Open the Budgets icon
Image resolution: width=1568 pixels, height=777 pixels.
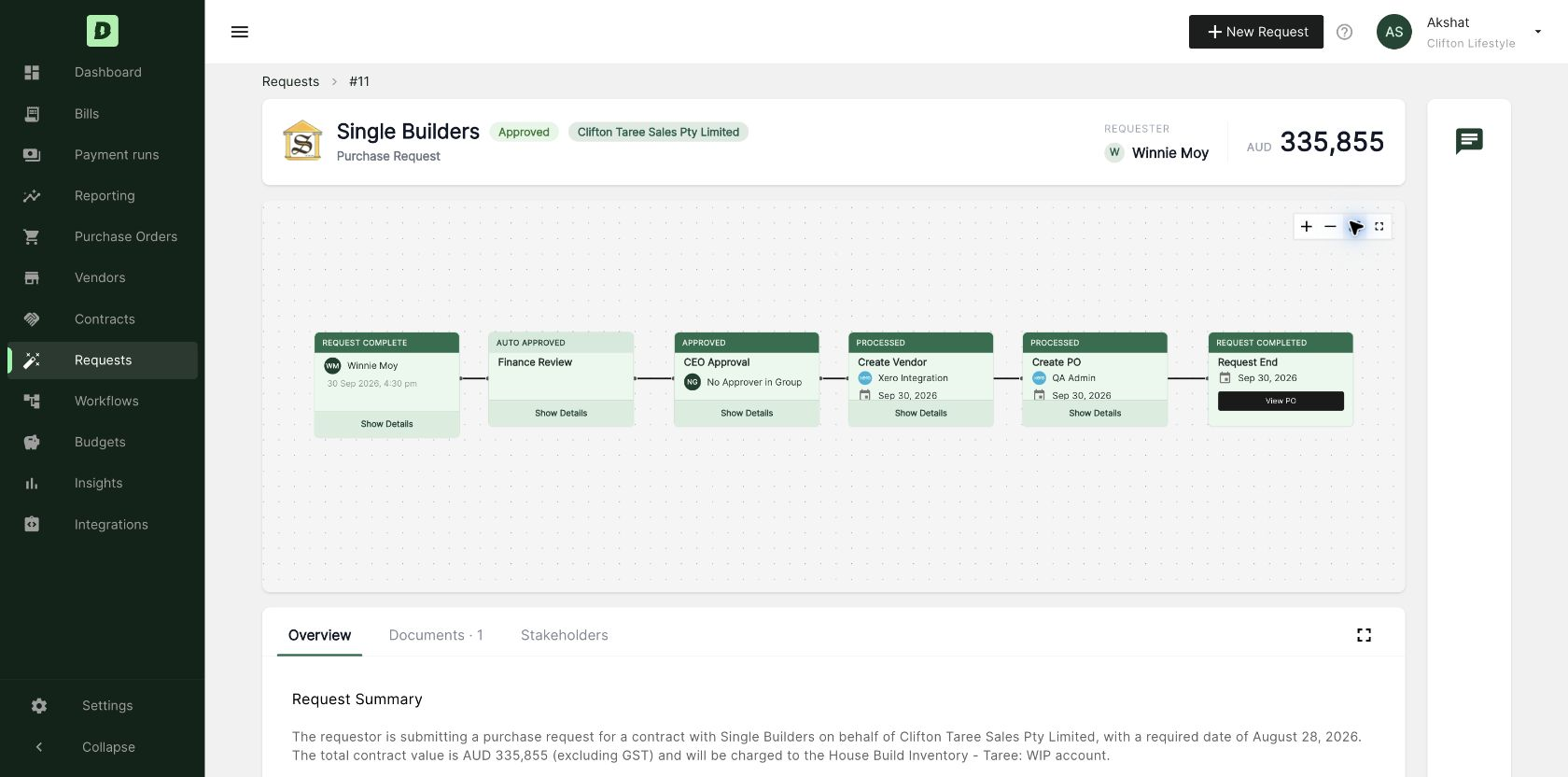click(32, 443)
